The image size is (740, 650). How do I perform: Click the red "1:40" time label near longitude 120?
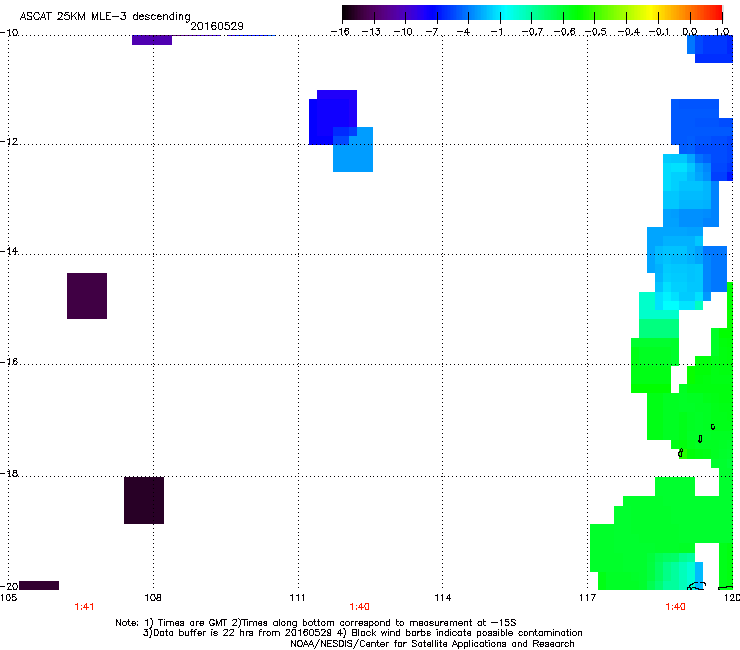[675, 607]
